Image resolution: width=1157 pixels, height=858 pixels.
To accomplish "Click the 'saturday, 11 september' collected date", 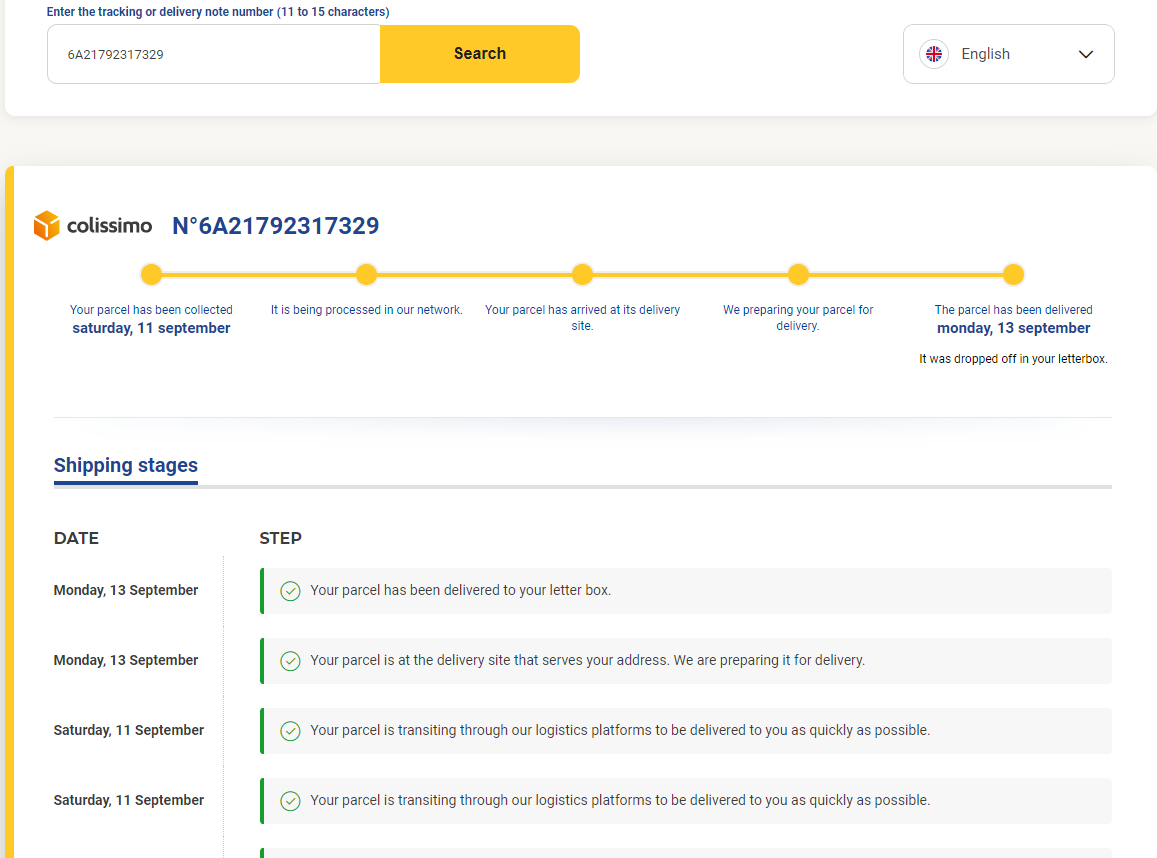I will (x=151, y=328).
